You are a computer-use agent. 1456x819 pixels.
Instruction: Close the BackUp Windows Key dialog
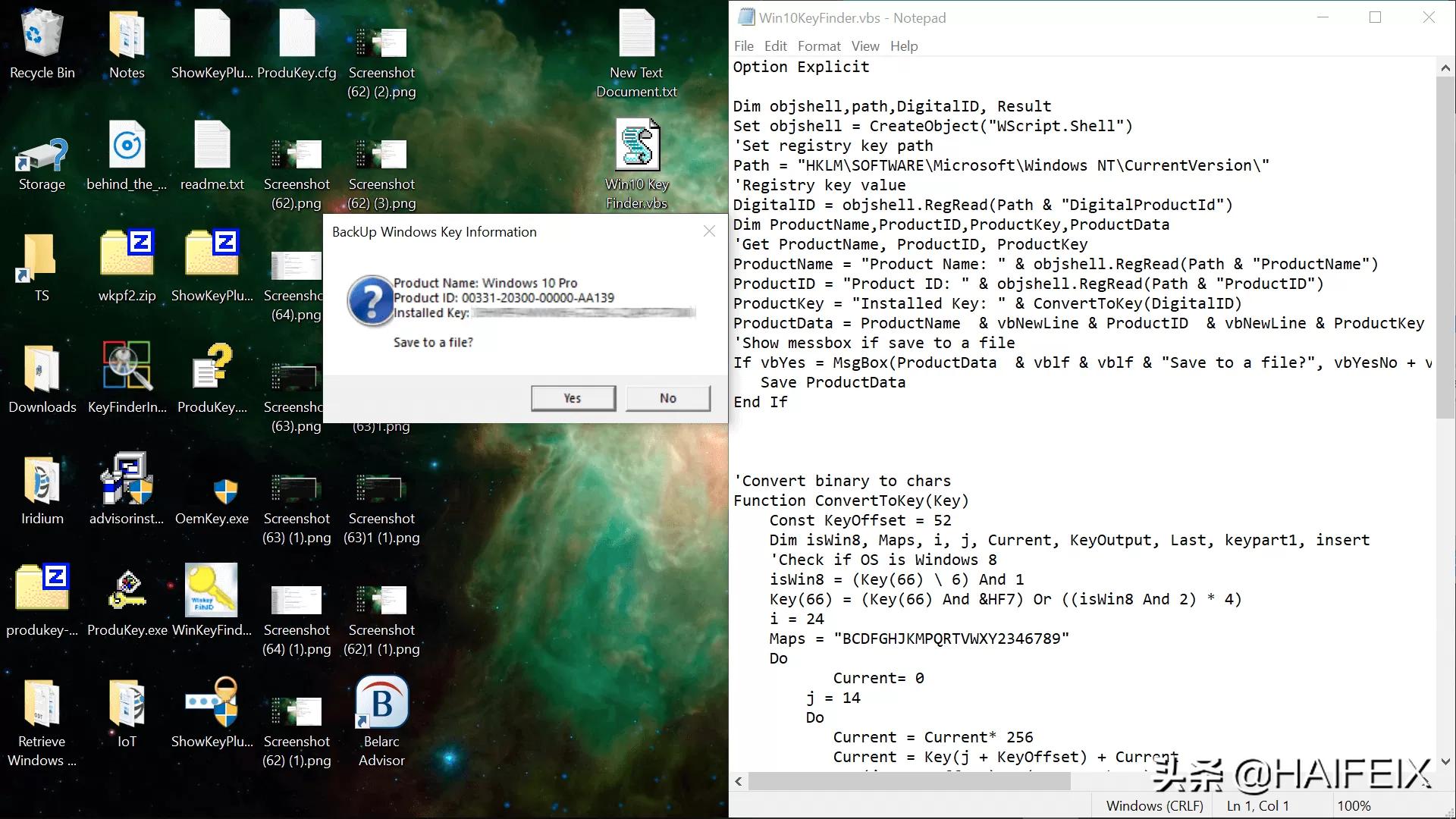click(708, 231)
